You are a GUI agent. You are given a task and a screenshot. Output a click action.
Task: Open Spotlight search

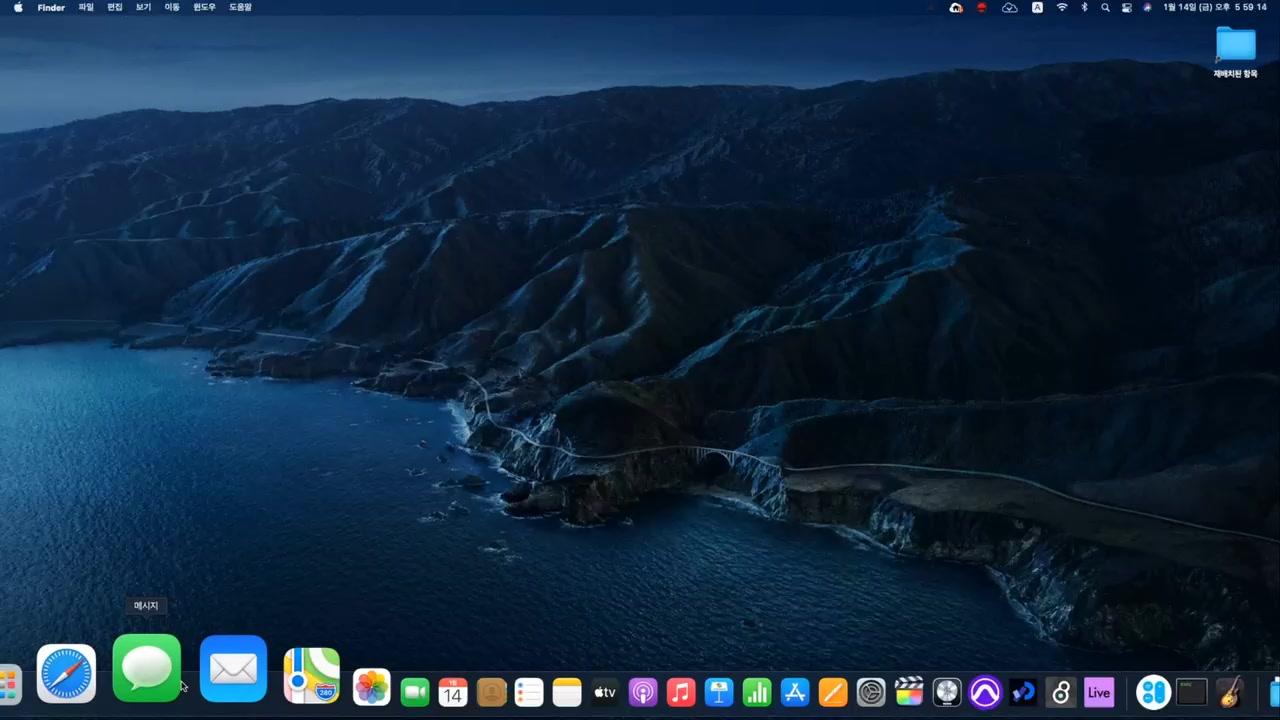point(1105,7)
